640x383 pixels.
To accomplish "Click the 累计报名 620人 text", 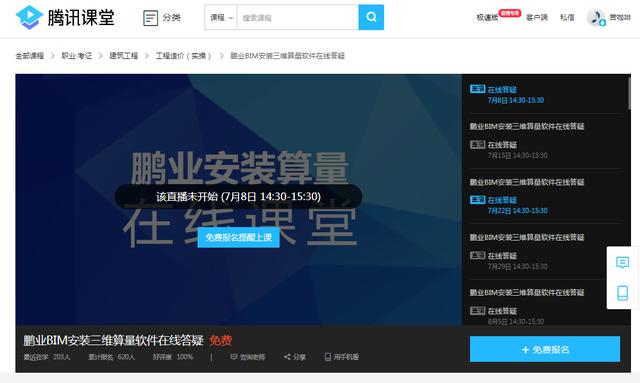I will tap(111, 357).
